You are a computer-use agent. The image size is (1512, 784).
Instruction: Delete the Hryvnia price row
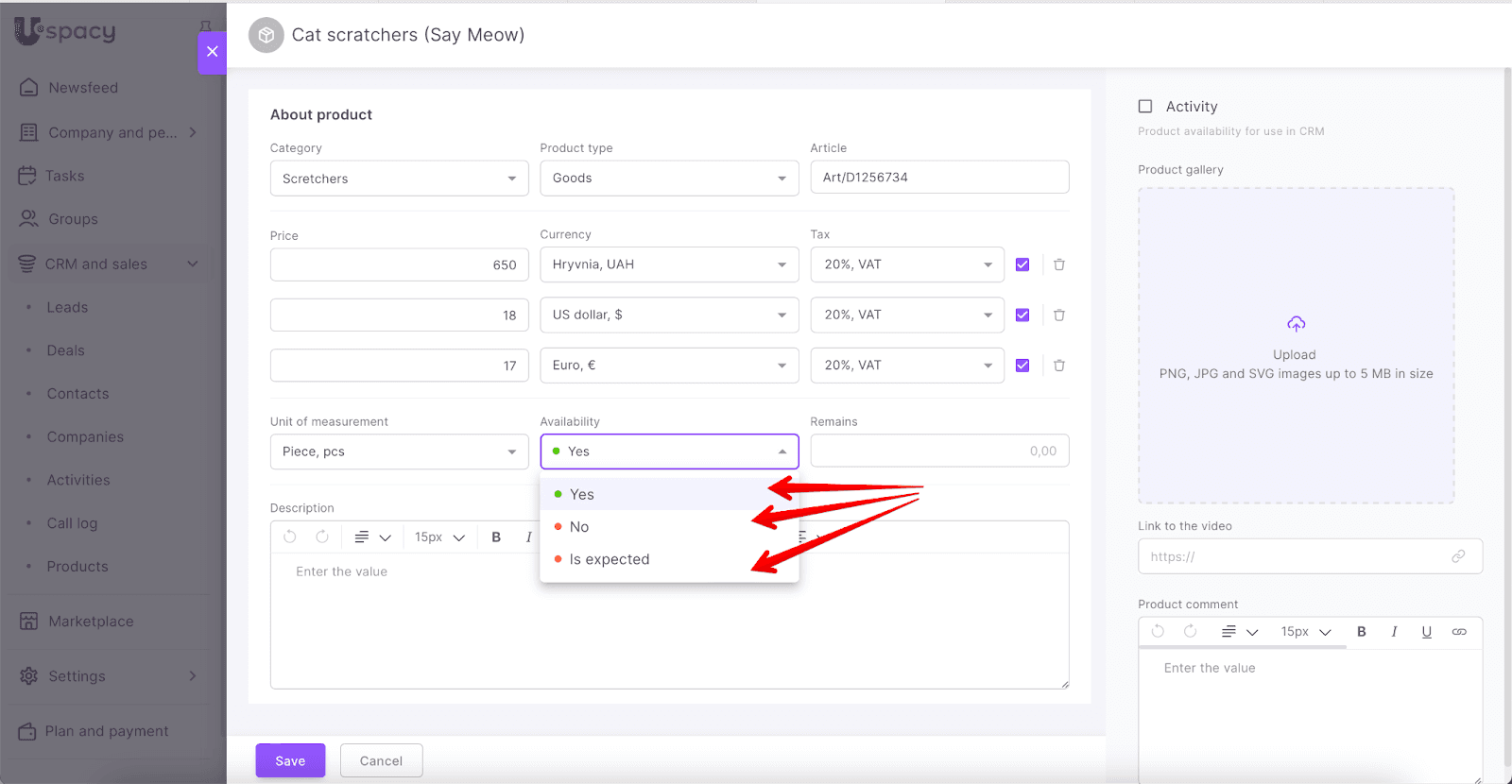[x=1058, y=264]
